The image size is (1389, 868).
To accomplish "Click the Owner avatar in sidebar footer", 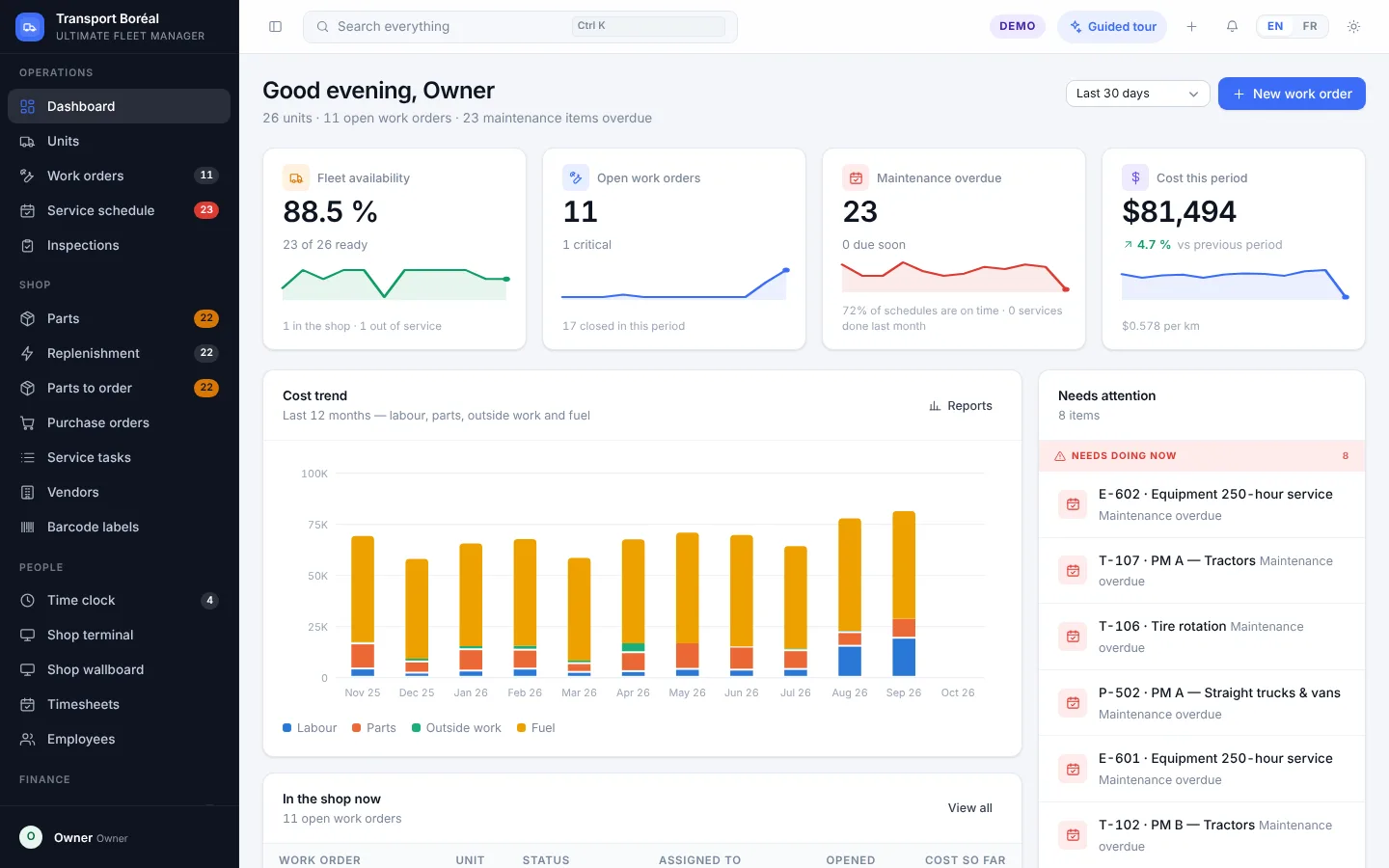I will pyautogui.click(x=31, y=837).
